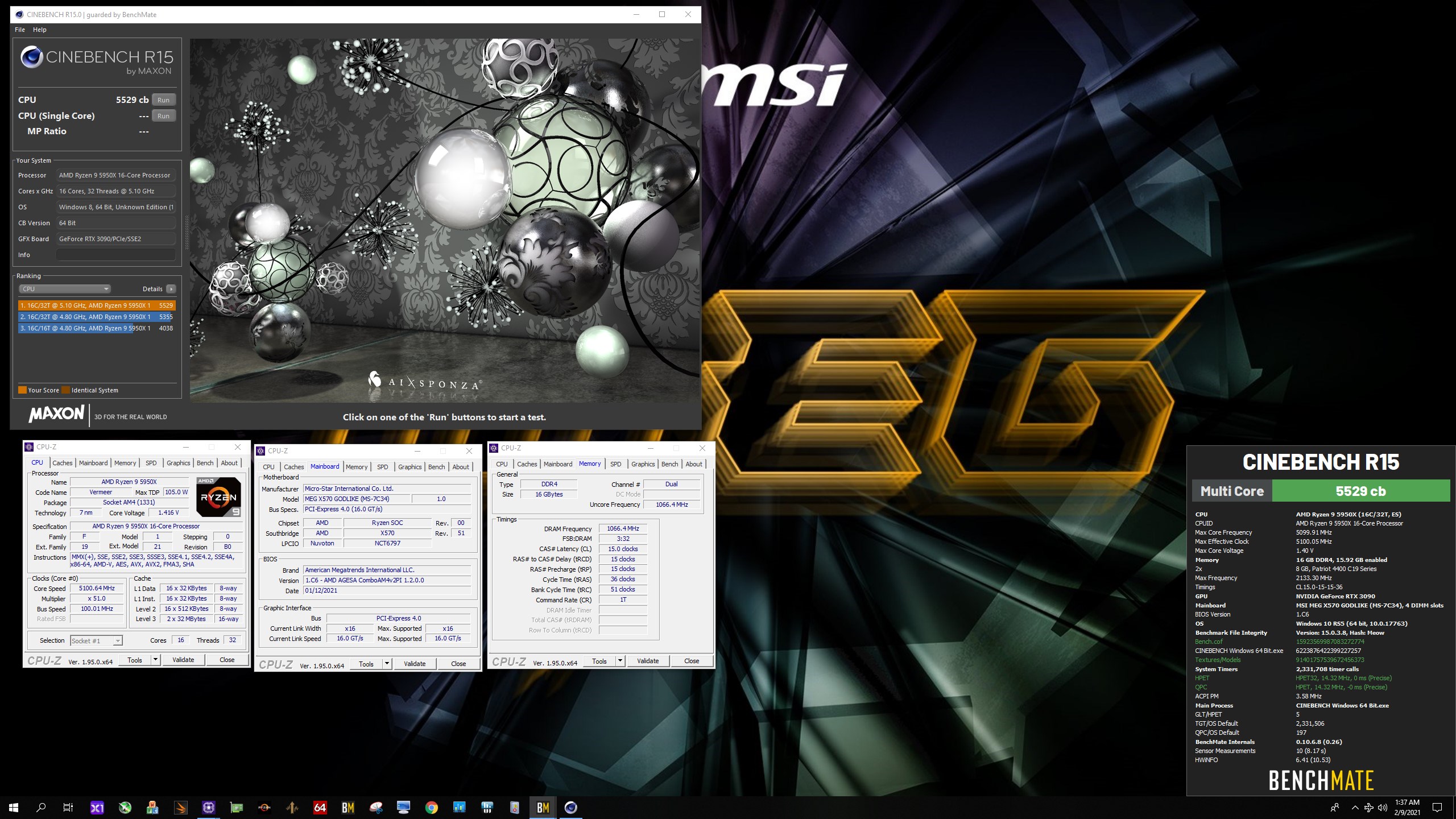Image resolution: width=1456 pixels, height=819 pixels.
Task: Open the Action Center notification icon
Action: tap(1437, 807)
